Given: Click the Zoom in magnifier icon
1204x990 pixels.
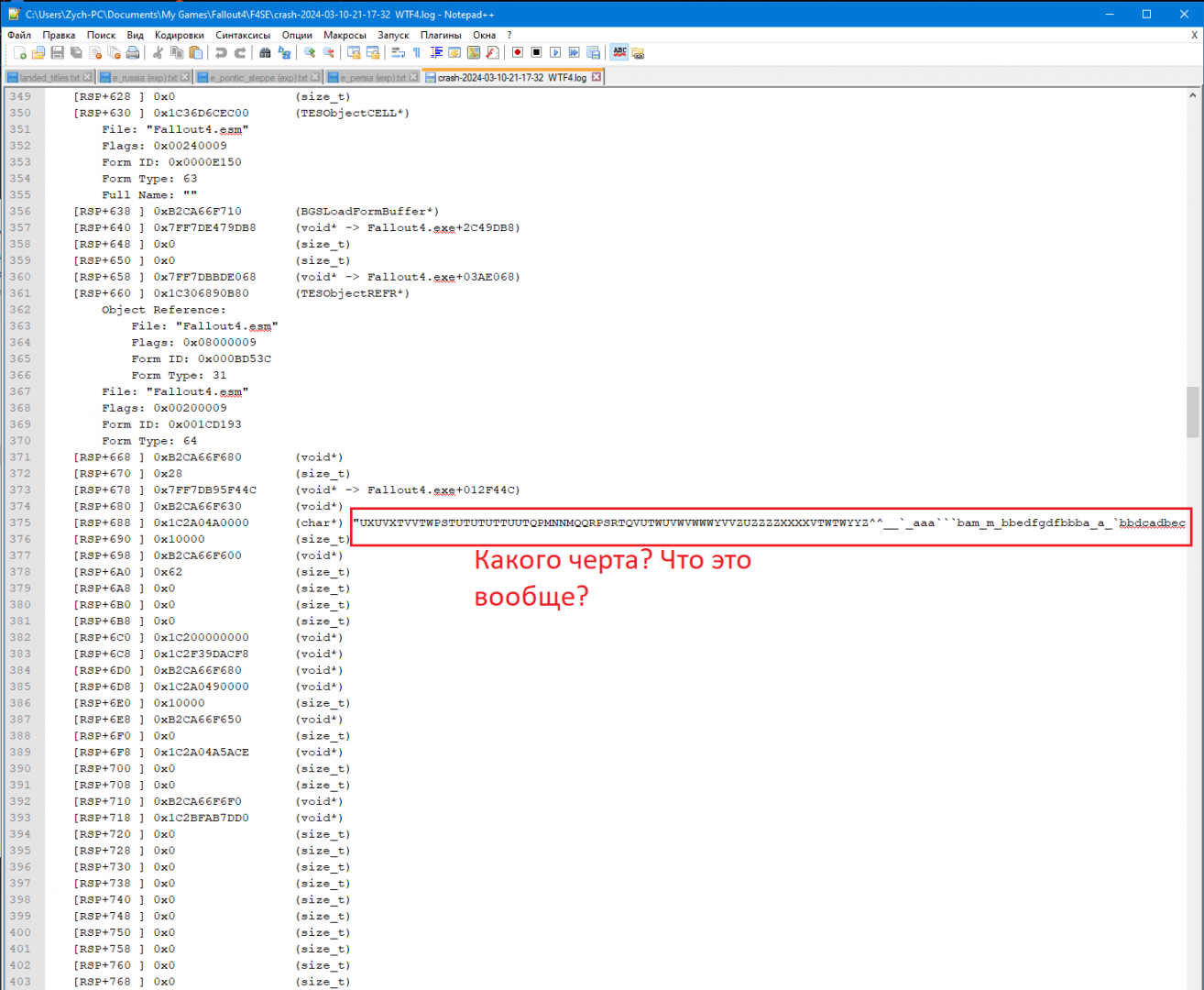Looking at the screenshot, I should [x=310, y=53].
